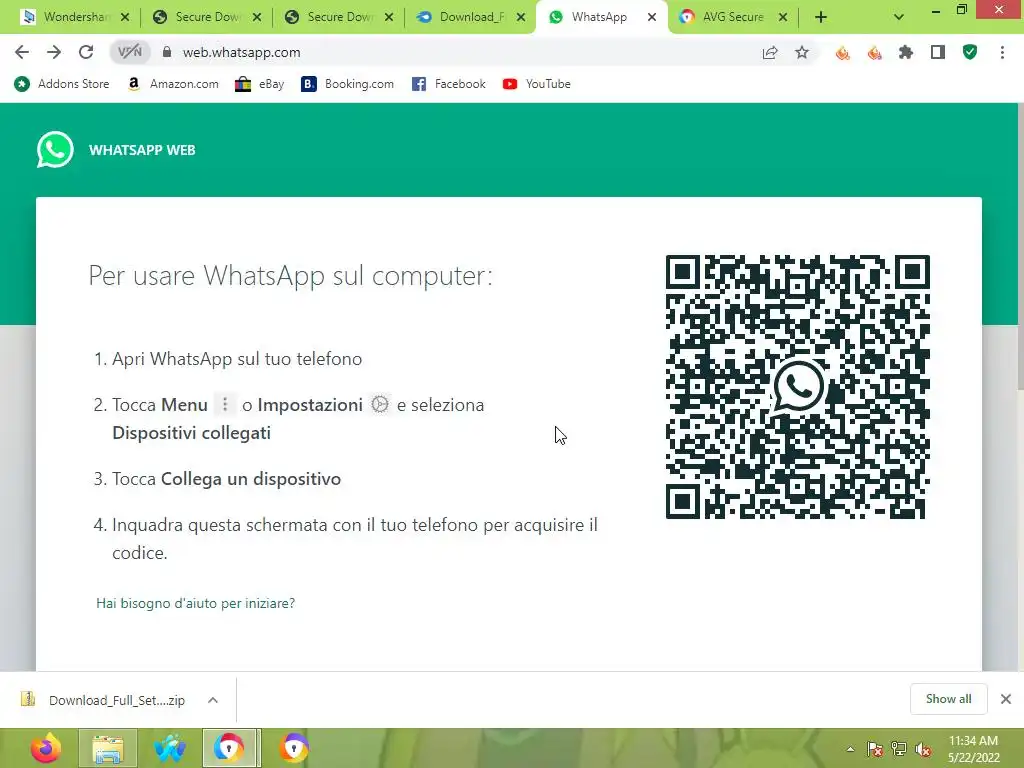Toggle the VPN badge in address bar

point(129,52)
